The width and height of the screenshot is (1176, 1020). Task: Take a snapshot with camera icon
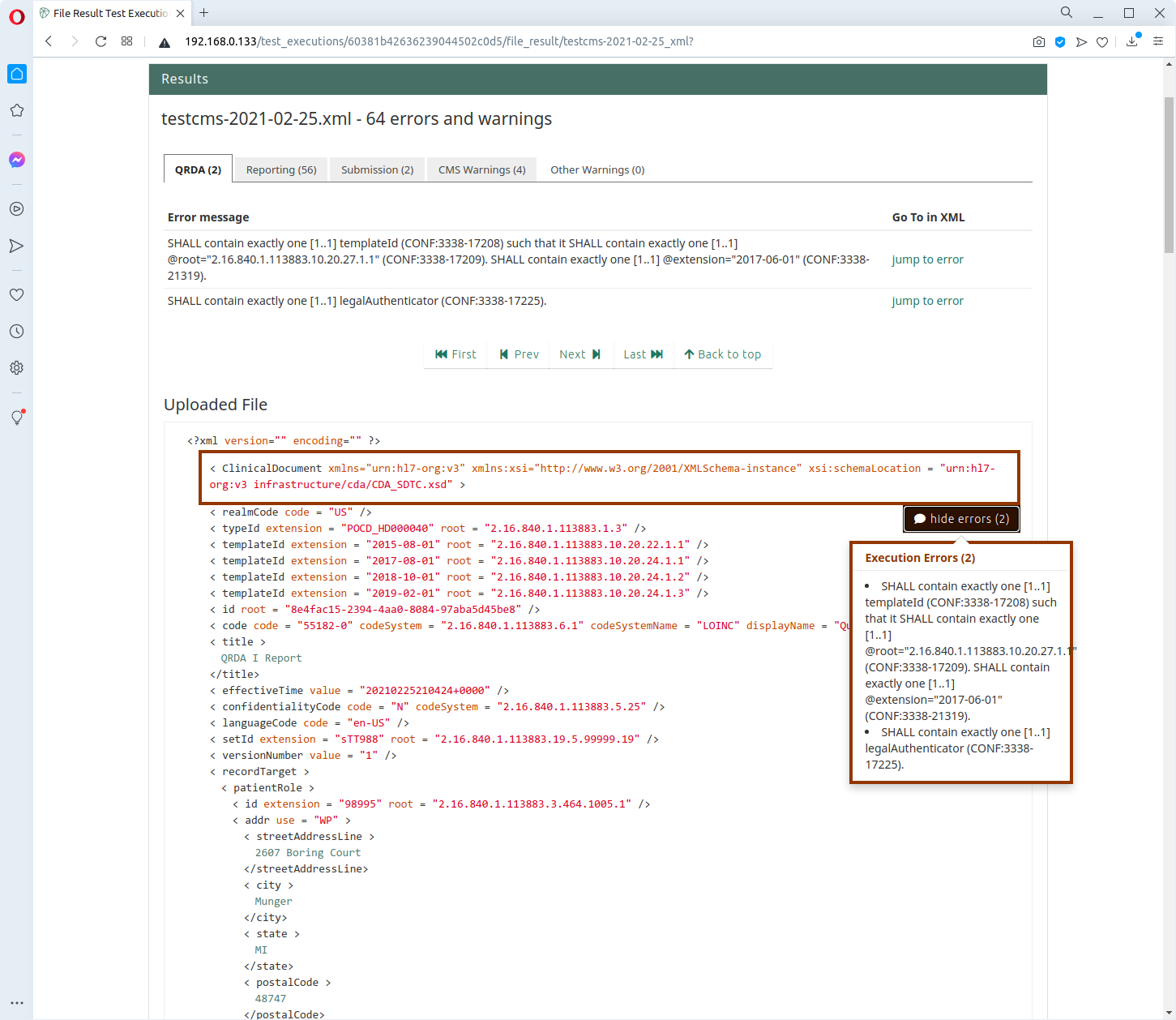(1039, 42)
